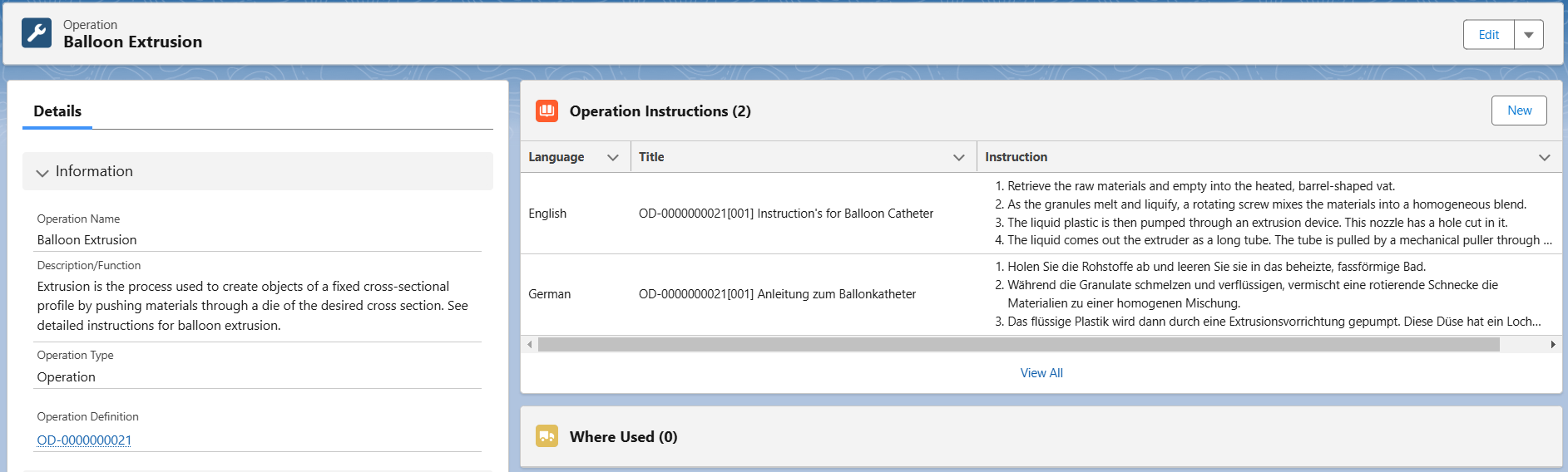Viewport: 1568px width, 472px height.
Task: Click the Where Used (0) heading
Action: 623,437
